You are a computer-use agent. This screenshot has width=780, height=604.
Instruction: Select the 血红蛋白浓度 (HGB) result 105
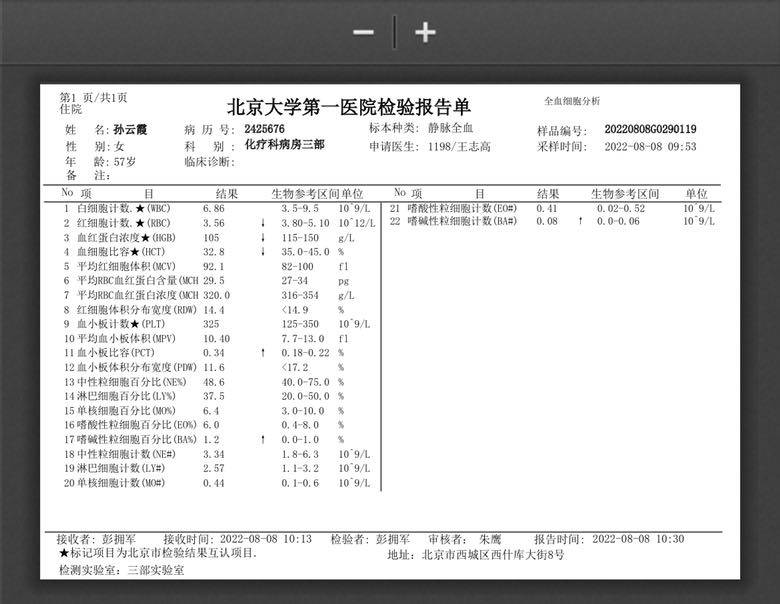[211, 238]
